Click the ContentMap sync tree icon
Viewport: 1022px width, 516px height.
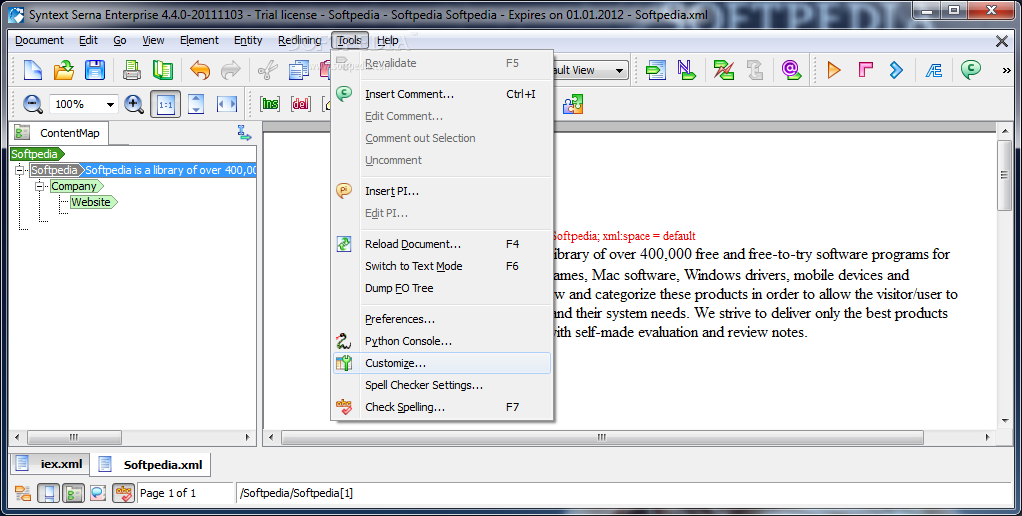pyautogui.click(x=244, y=133)
